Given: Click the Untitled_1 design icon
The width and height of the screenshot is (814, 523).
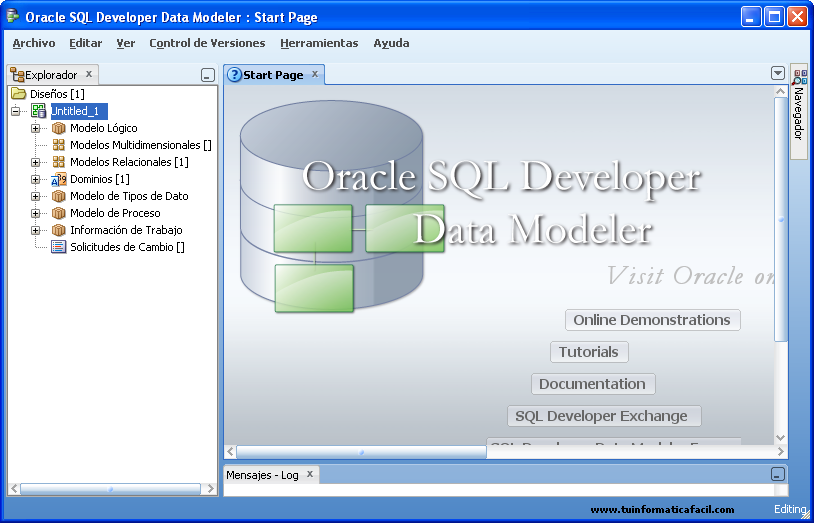Looking at the screenshot, I should pyautogui.click(x=38, y=111).
